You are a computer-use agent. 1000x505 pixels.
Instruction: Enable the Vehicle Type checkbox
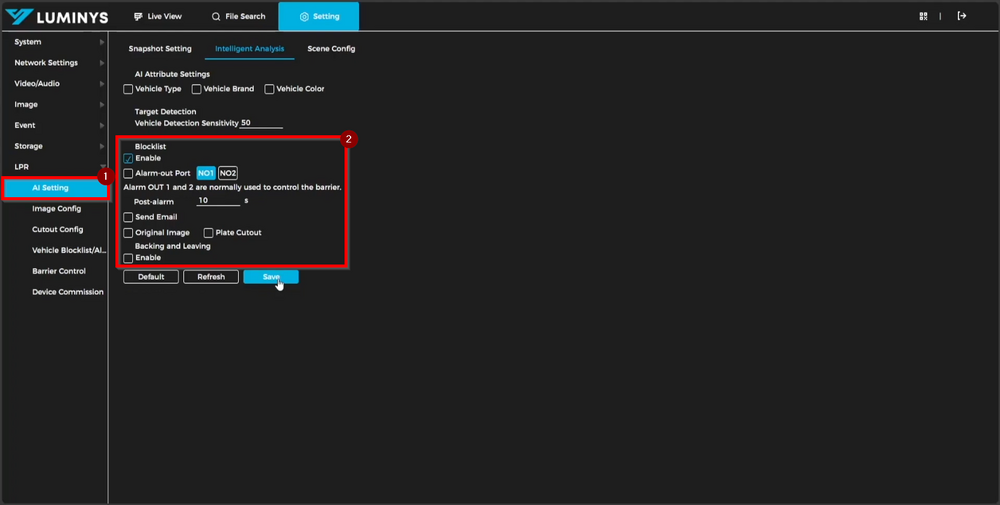(128, 89)
